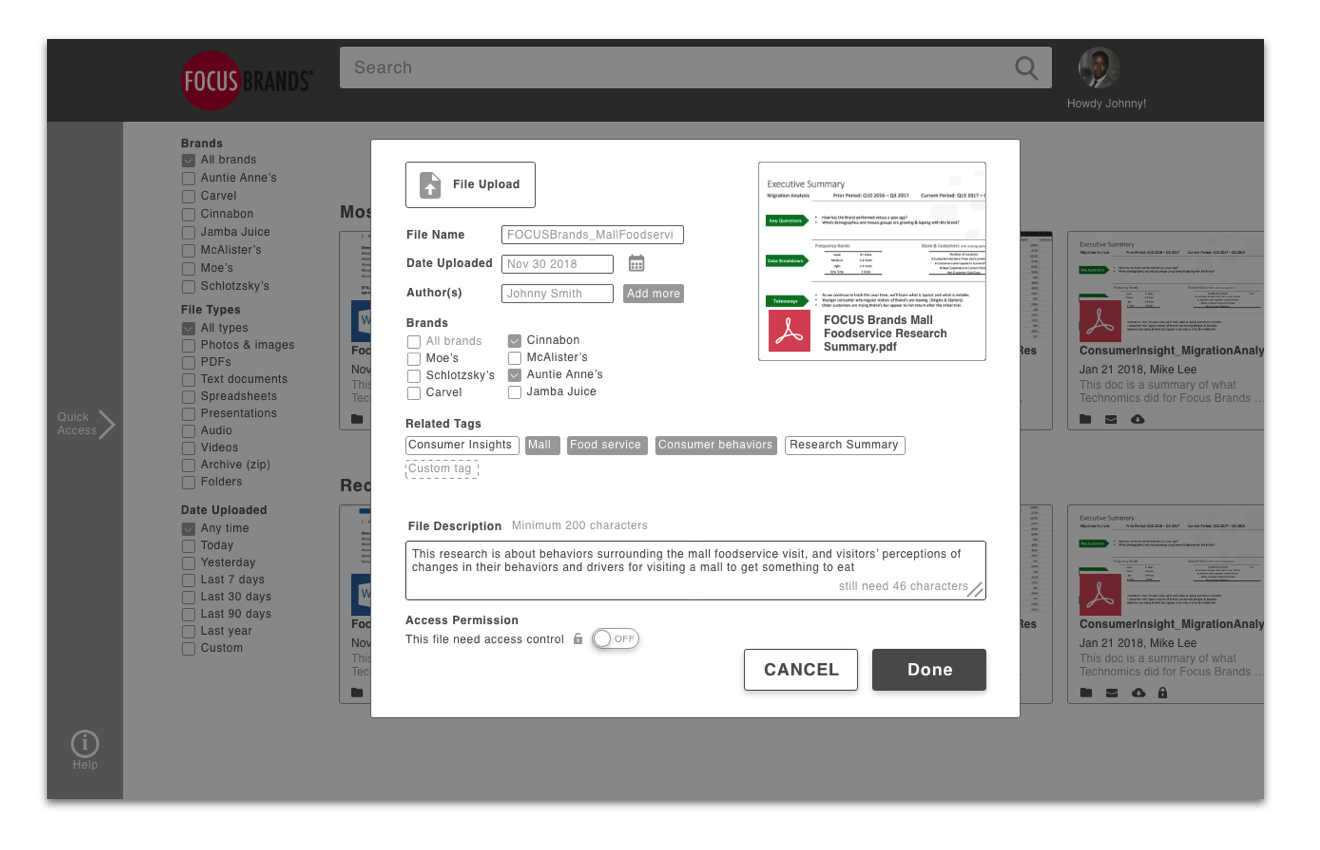Check Moe's in the dialog Brands

[413, 359]
